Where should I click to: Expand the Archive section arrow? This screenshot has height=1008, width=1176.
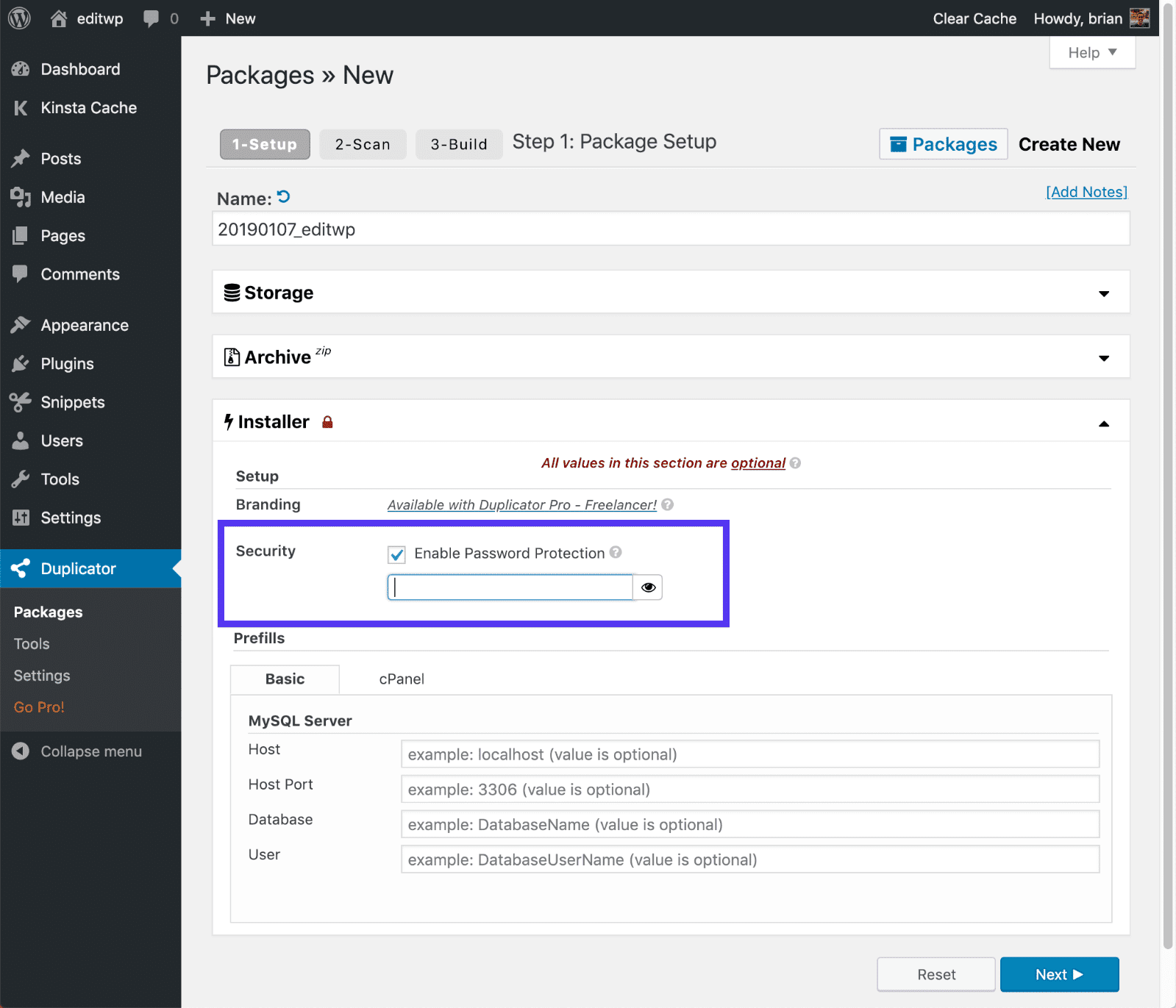pos(1103,358)
